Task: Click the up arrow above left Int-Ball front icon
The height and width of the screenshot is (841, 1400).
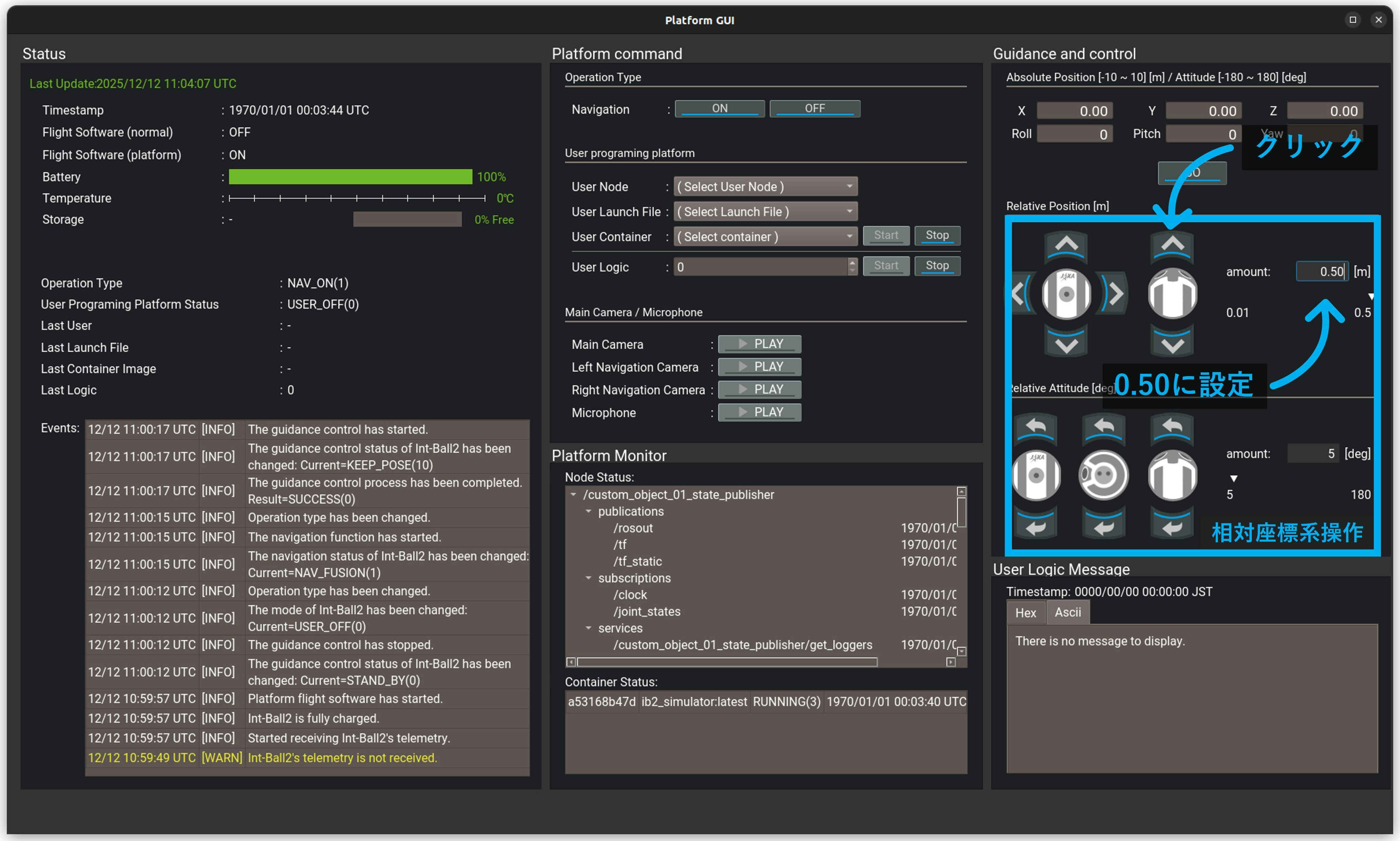Action: point(1066,246)
